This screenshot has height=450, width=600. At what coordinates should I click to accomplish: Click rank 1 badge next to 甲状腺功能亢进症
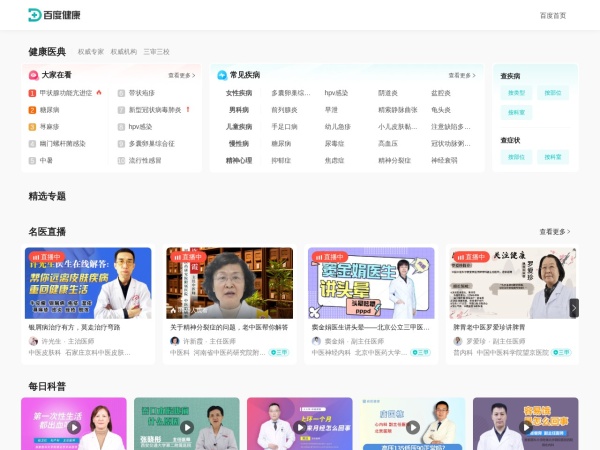tap(32, 93)
